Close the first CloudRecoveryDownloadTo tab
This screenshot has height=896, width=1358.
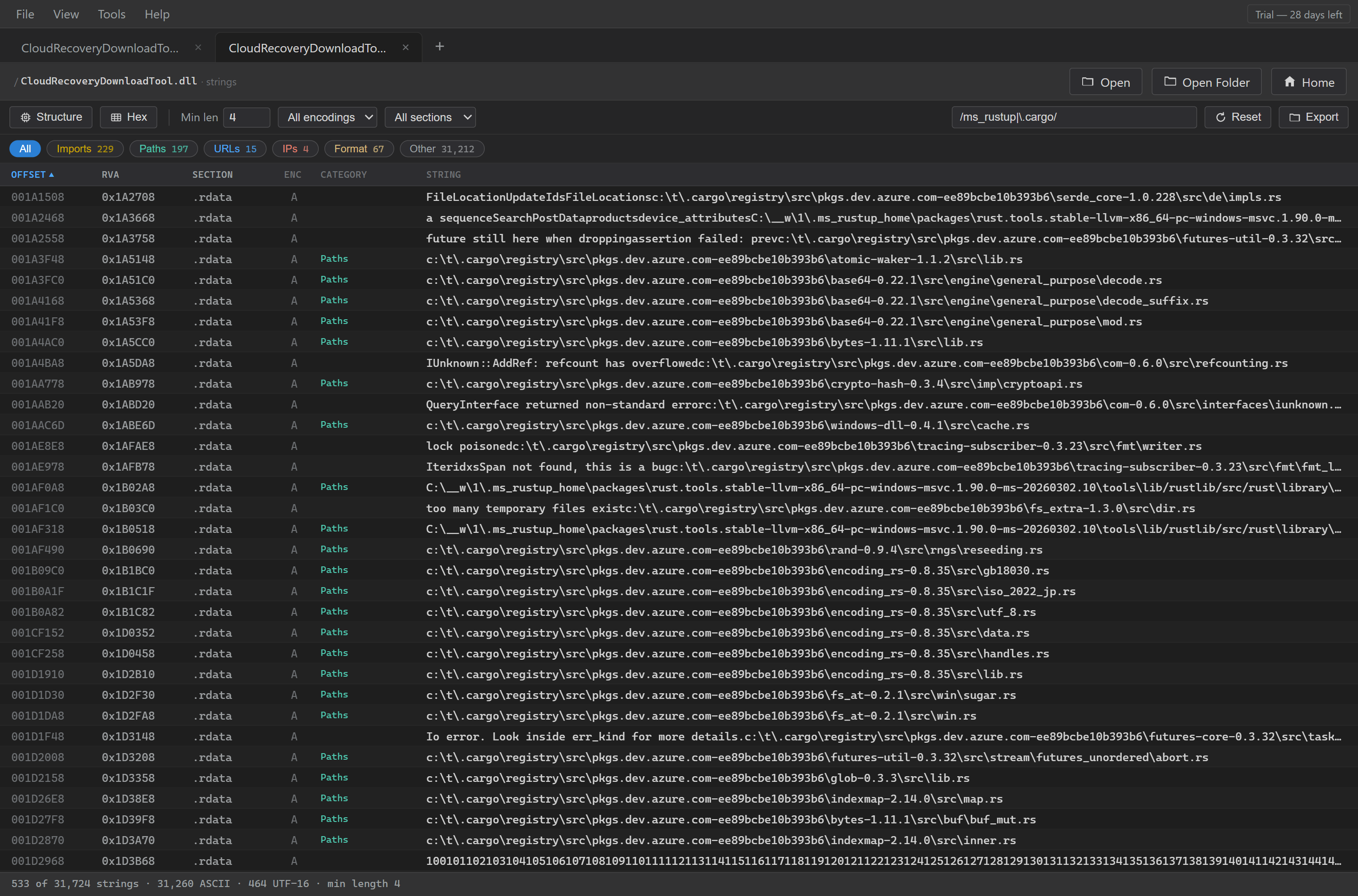(198, 48)
